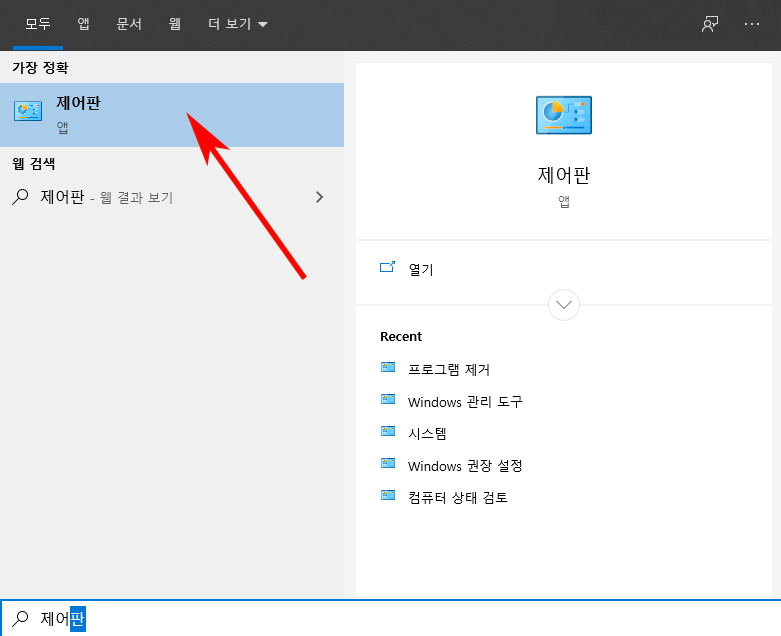Image resolution: width=781 pixels, height=636 pixels.
Task: Open the 제어판 best match result
Action: point(172,115)
